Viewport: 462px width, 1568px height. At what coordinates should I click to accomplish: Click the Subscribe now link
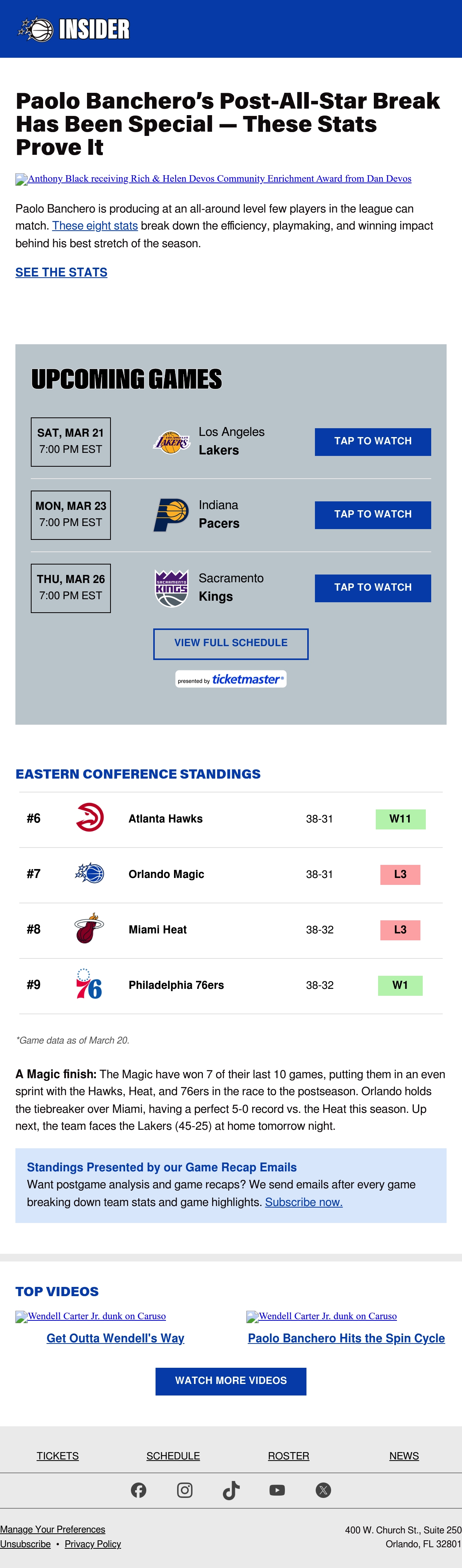coord(304,1201)
